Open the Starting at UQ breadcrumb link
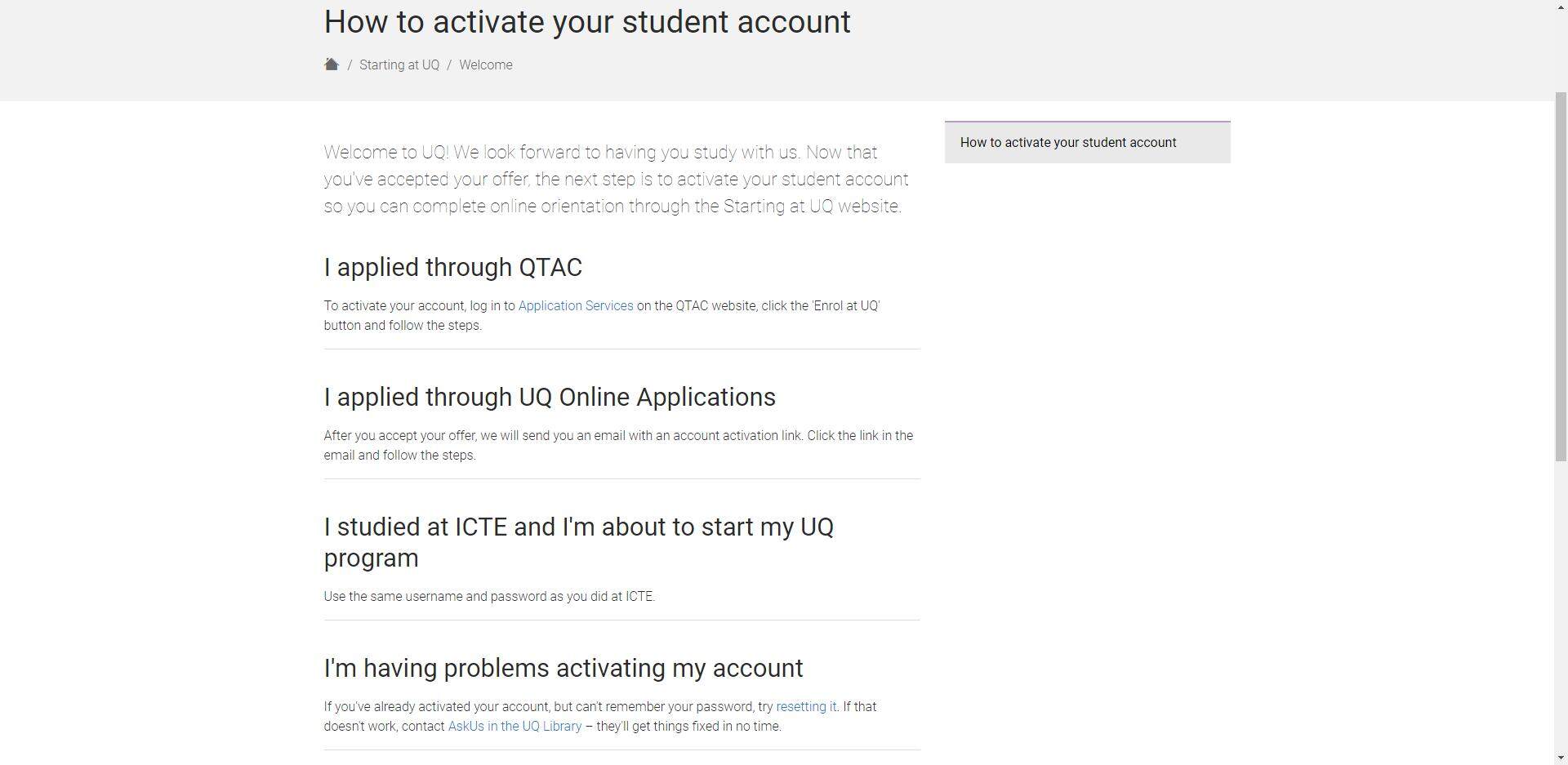The width and height of the screenshot is (1568, 765). [399, 65]
